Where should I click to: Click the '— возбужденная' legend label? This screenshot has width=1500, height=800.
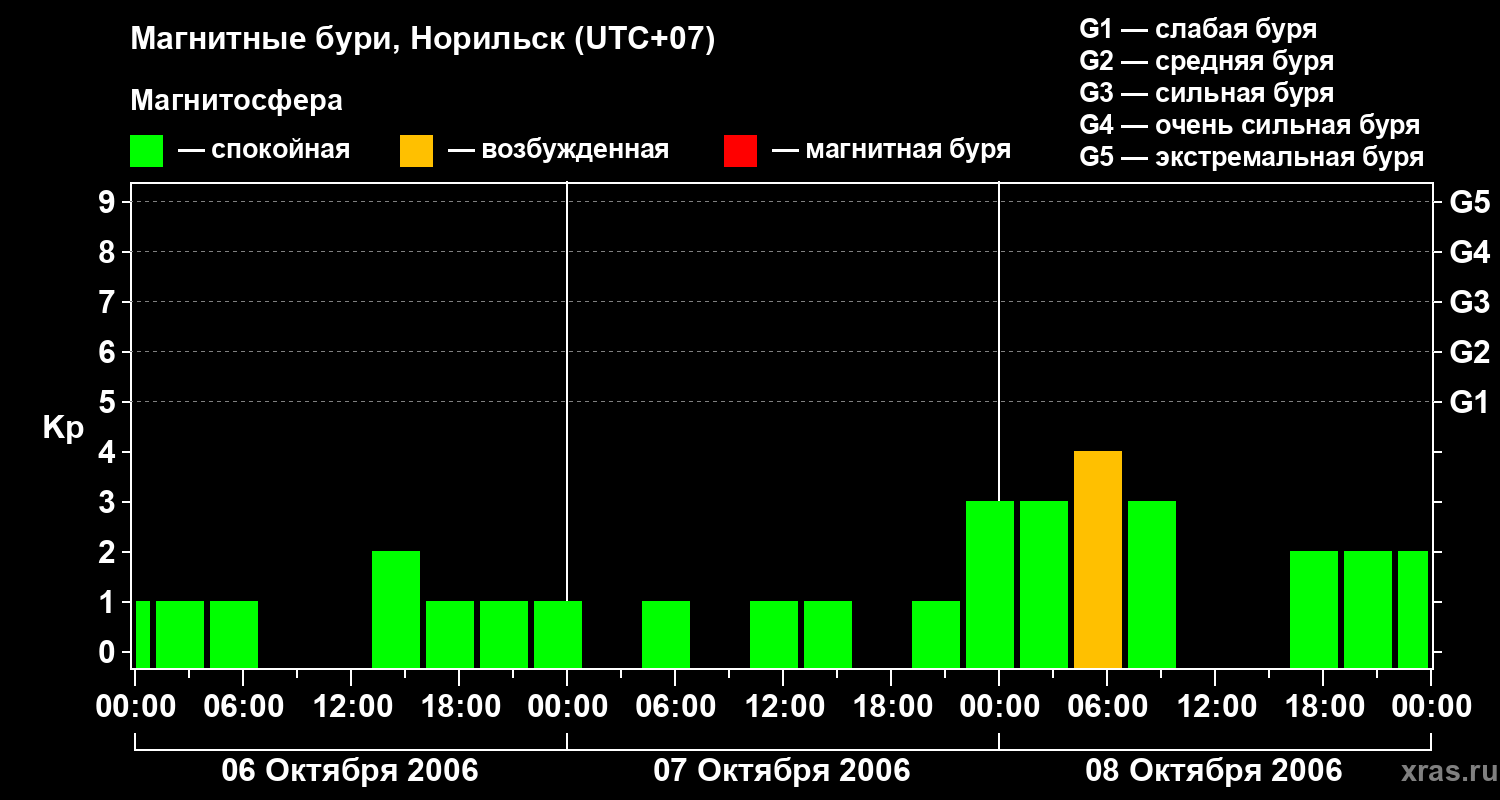558,151
